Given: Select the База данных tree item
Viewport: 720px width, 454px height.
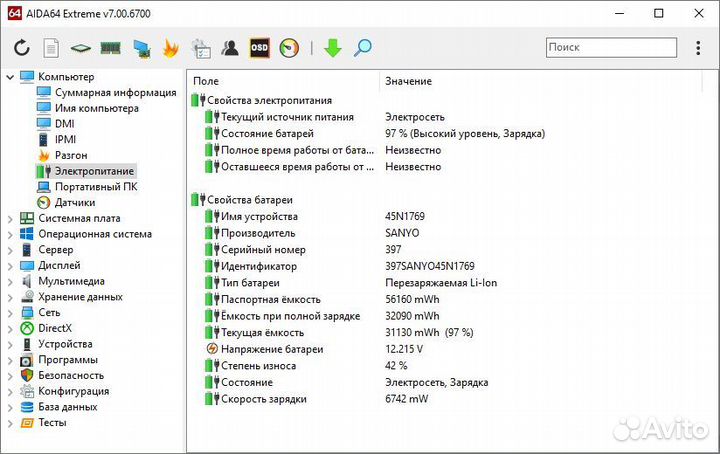Looking at the screenshot, I should pyautogui.click(x=59, y=407).
